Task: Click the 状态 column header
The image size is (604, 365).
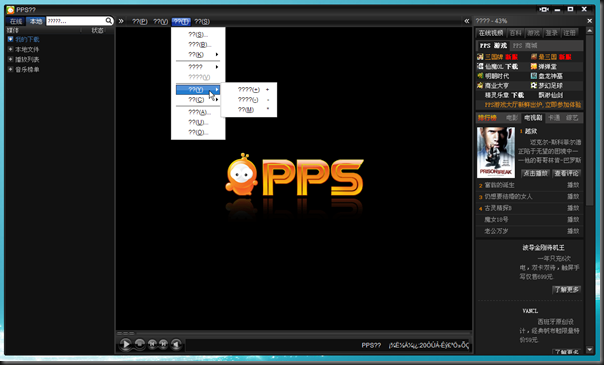Action: pyautogui.click(x=97, y=30)
